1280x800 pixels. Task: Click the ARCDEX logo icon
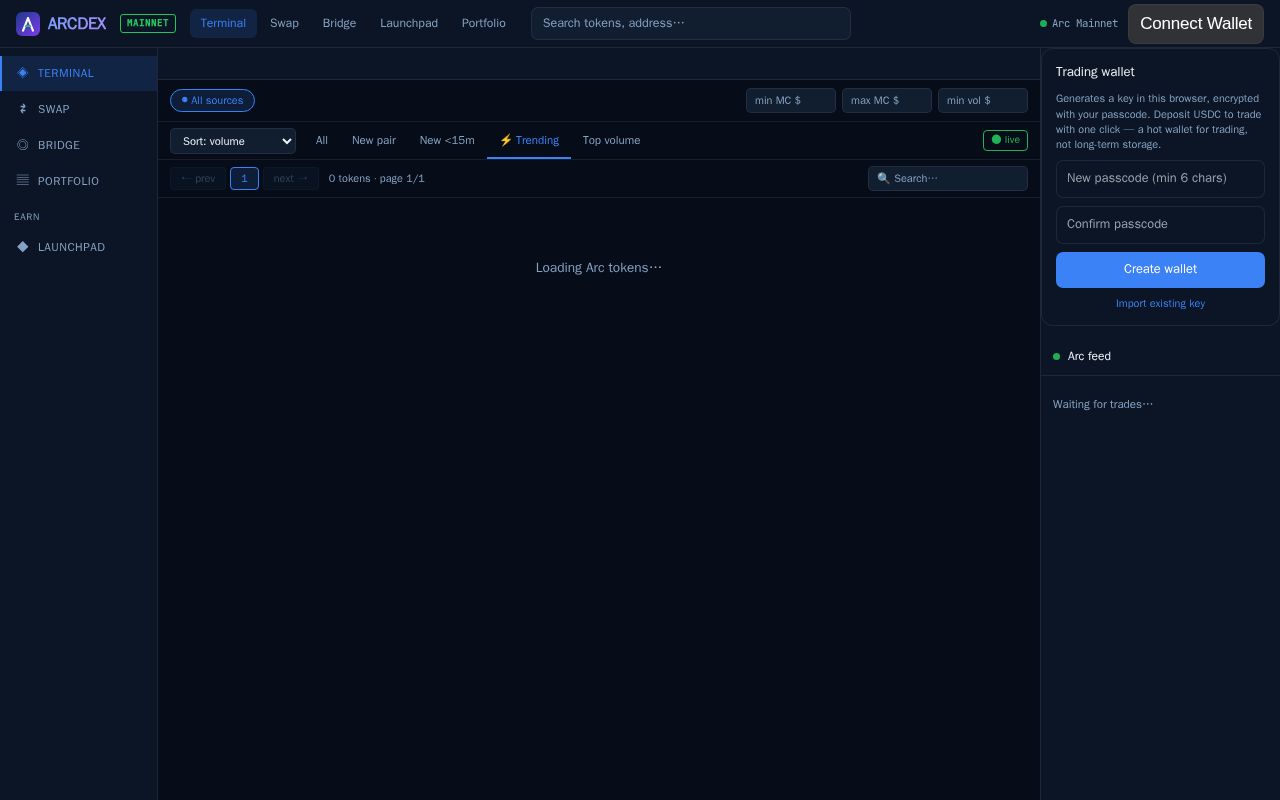point(28,24)
